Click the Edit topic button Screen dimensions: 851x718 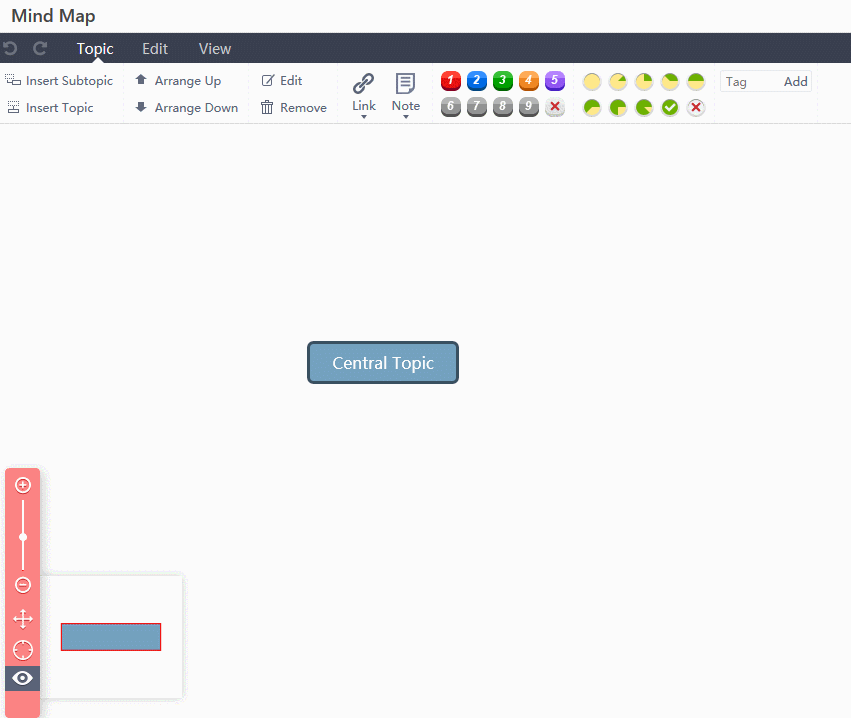282,80
